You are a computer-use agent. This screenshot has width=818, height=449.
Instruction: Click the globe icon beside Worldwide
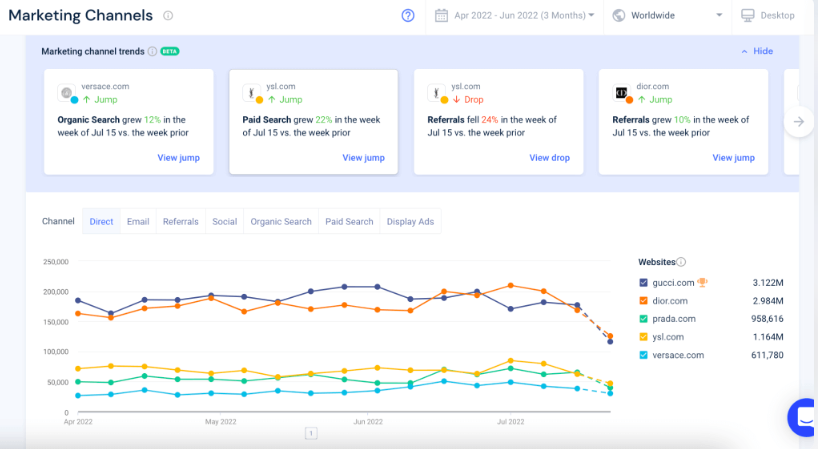(x=619, y=16)
